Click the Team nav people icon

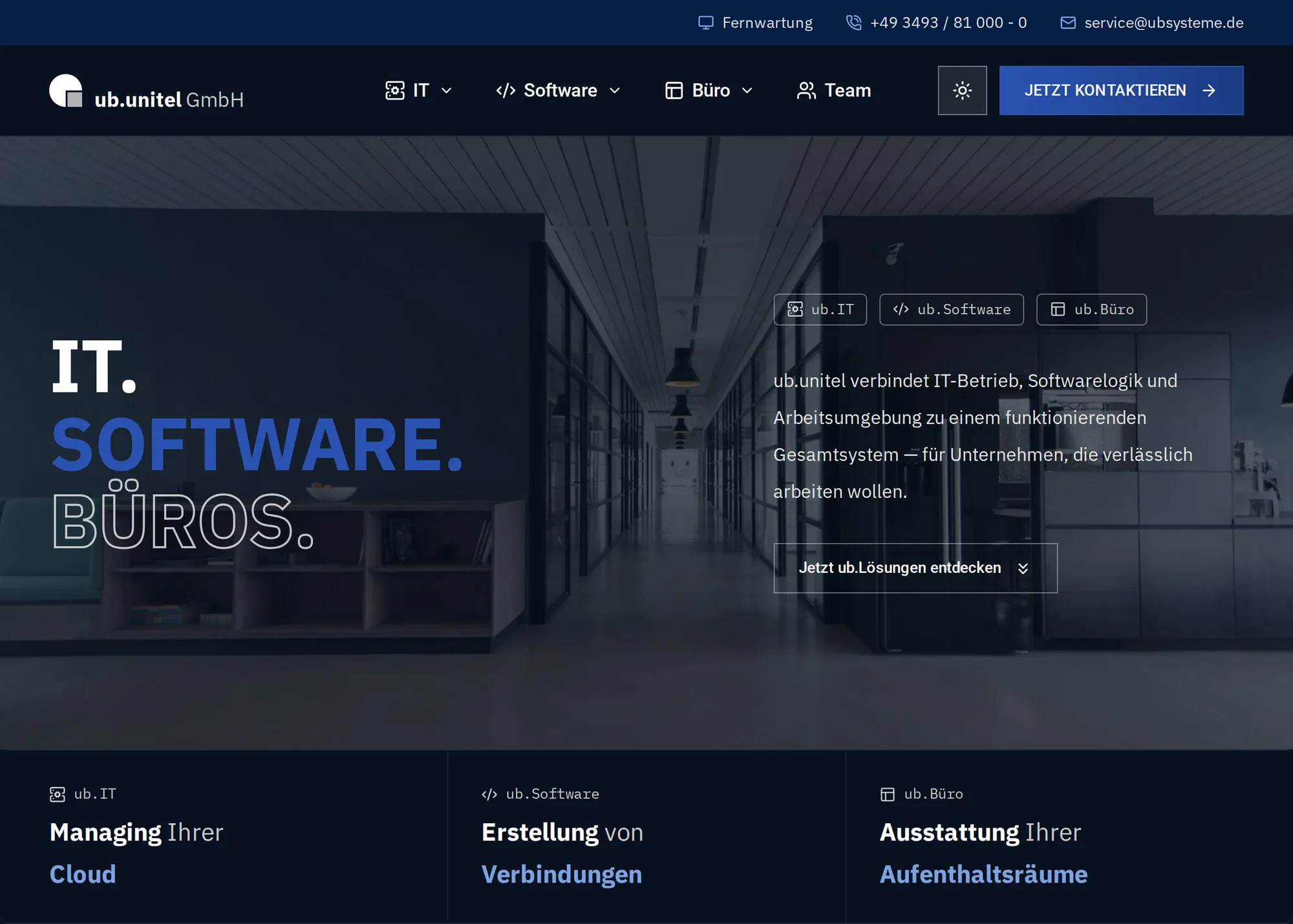pyautogui.click(x=806, y=91)
